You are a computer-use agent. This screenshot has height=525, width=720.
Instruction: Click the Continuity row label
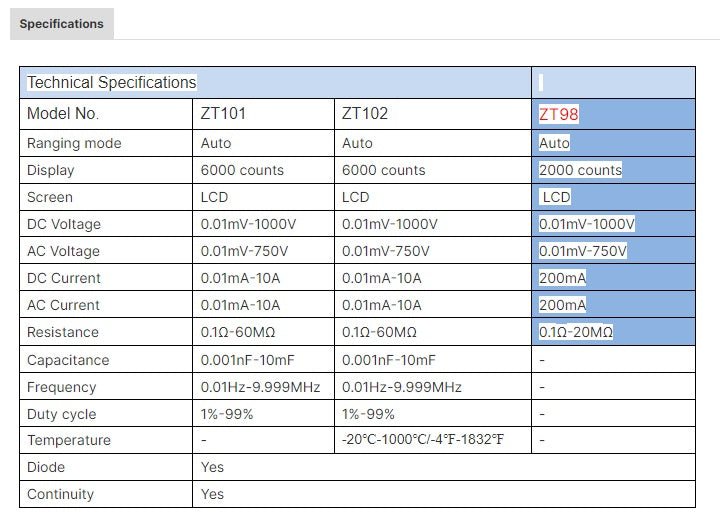(x=60, y=494)
